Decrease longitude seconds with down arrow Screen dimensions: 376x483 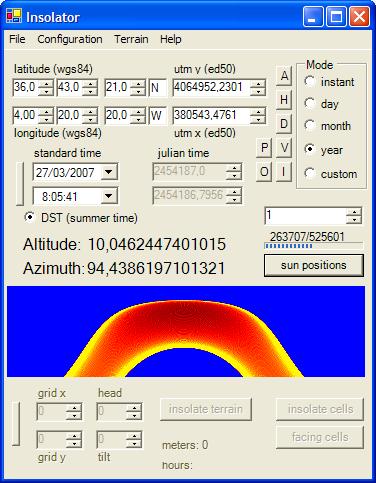pos(138,120)
